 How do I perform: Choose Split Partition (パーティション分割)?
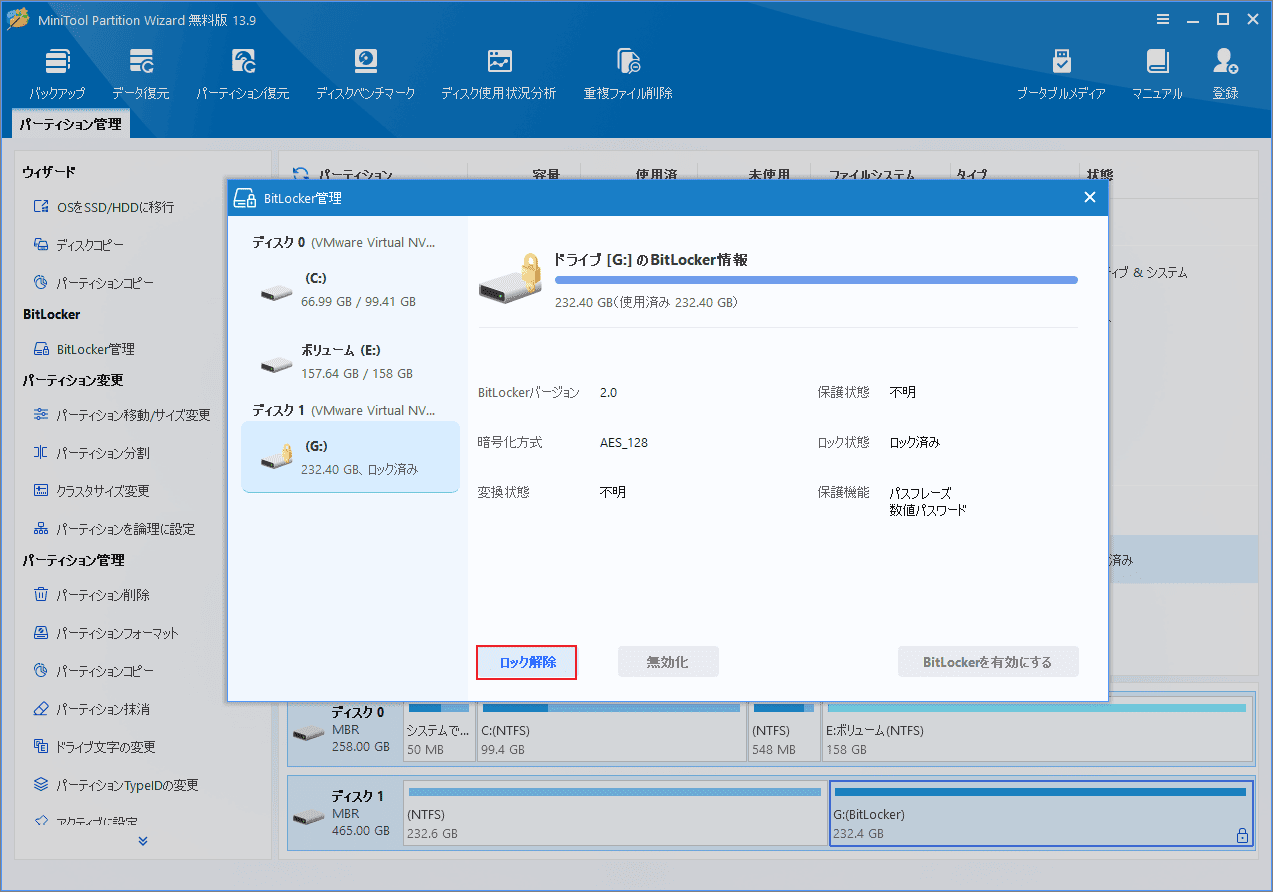91,453
